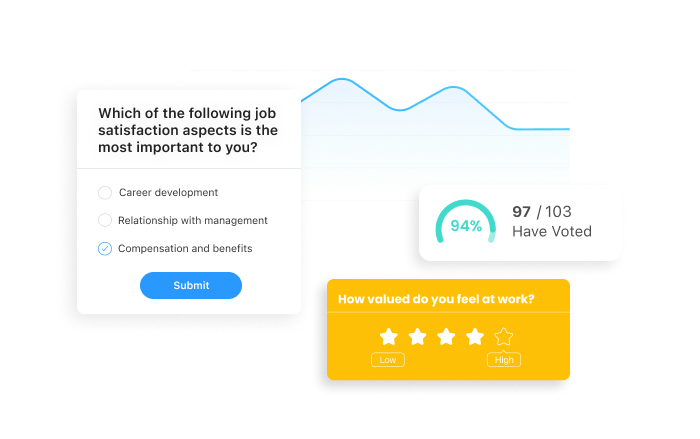
Task: Click the Low label under the stars
Action: point(386,360)
